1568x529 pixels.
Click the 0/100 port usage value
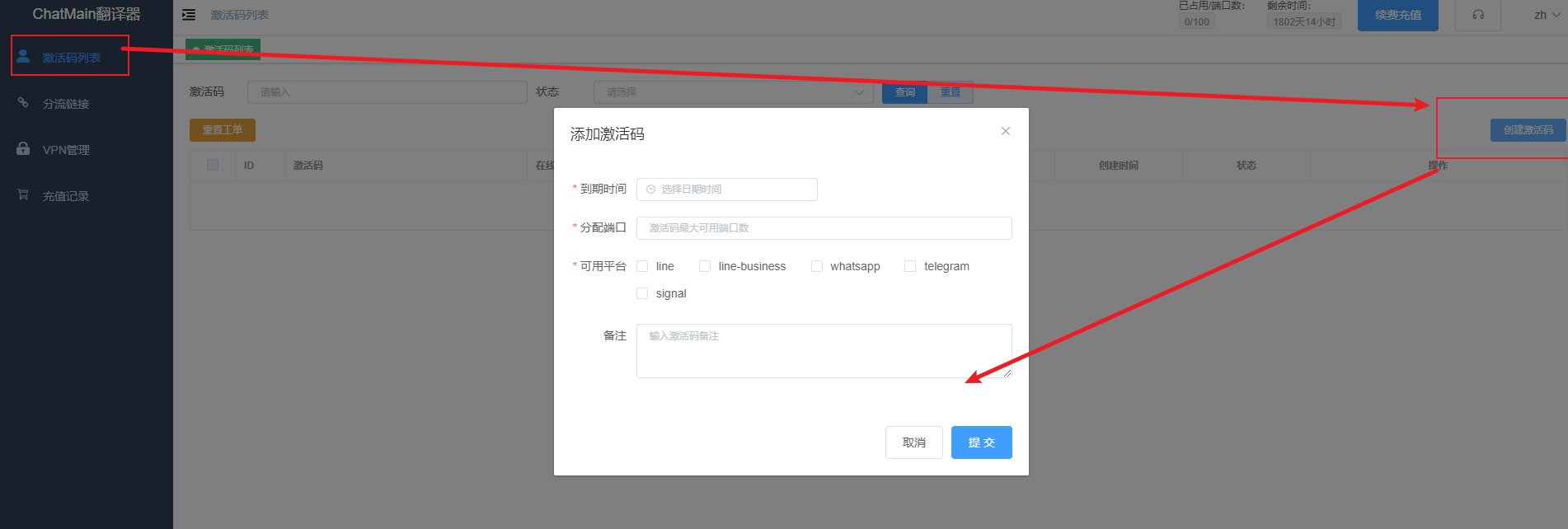click(1196, 22)
